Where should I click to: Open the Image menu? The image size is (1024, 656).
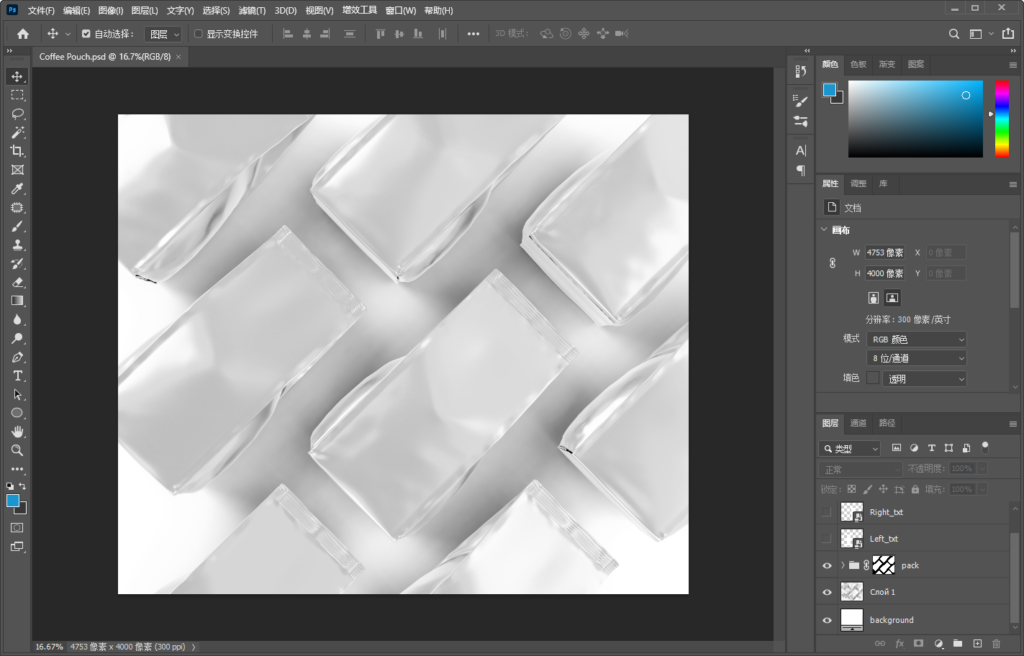pos(110,10)
